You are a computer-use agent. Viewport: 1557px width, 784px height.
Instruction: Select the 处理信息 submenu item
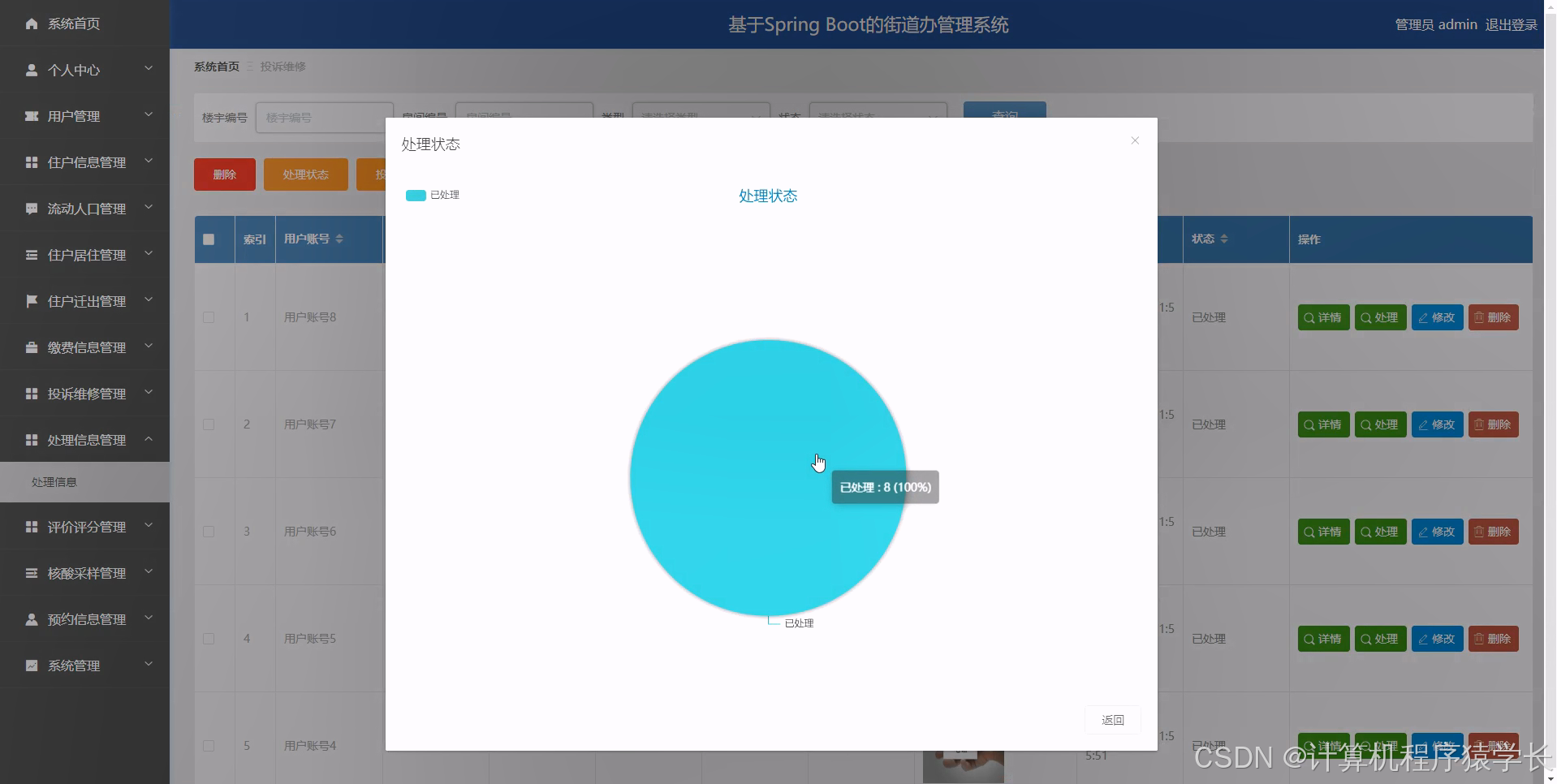(54, 481)
